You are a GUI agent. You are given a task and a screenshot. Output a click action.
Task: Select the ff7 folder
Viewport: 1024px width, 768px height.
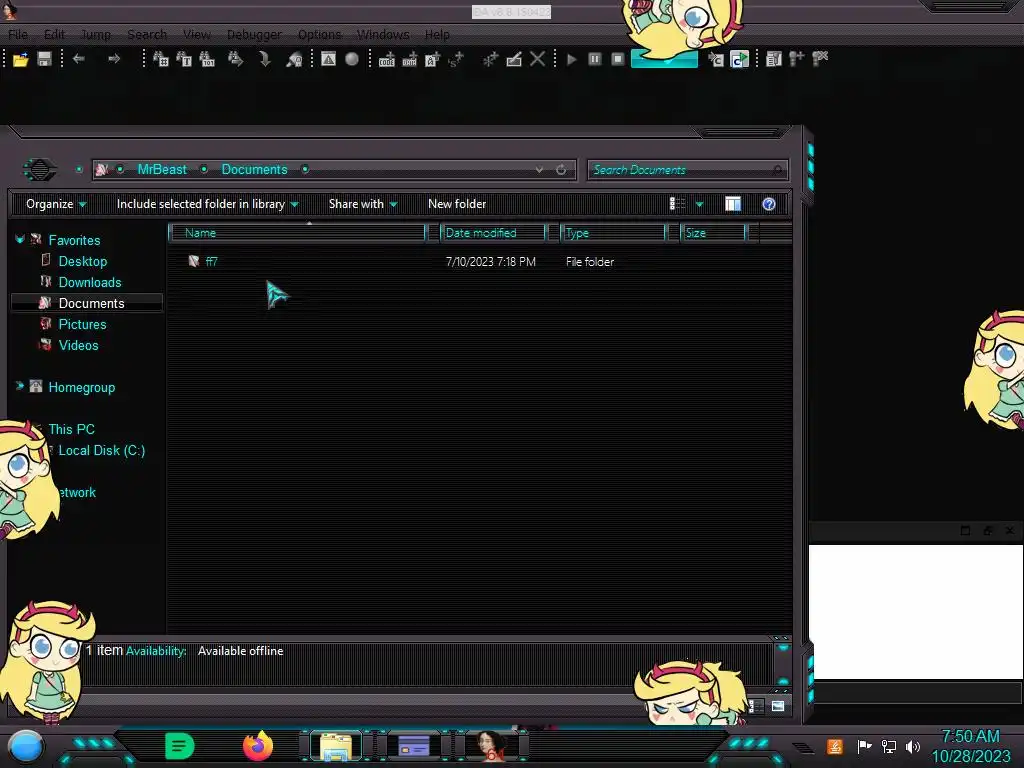tap(211, 261)
